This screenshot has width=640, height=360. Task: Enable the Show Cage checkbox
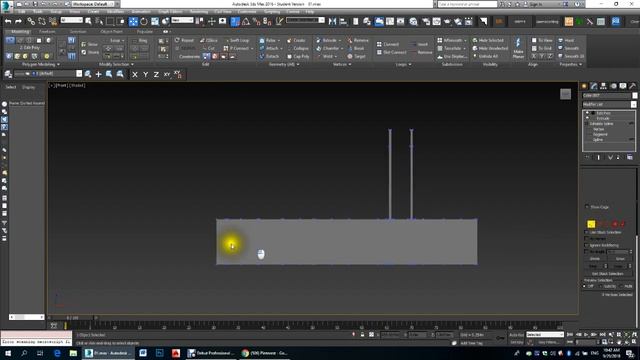[587, 207]
